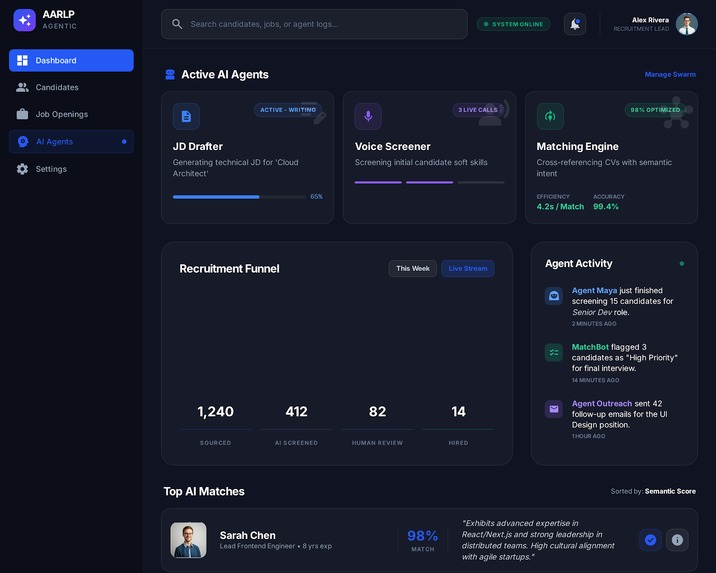Click the 99.4% accuracy value

point(606,207)
